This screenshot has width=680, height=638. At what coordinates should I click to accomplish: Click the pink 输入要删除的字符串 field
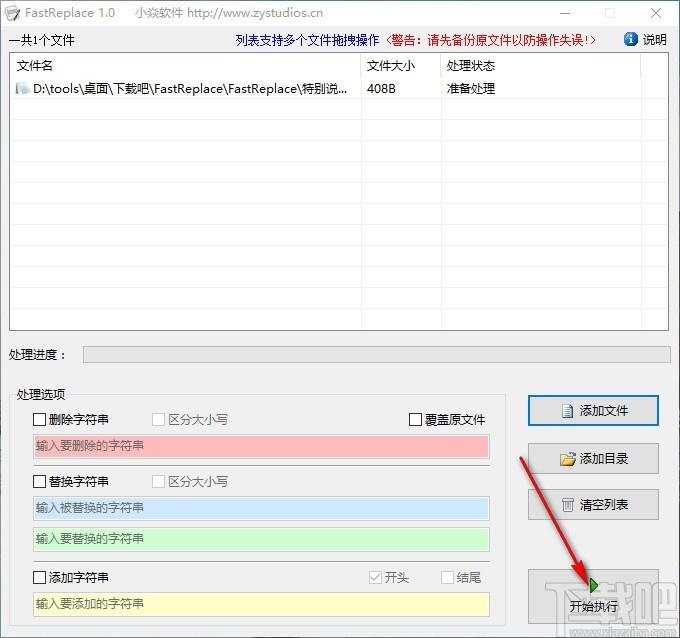pyautogui.click(x=261, y=446)
